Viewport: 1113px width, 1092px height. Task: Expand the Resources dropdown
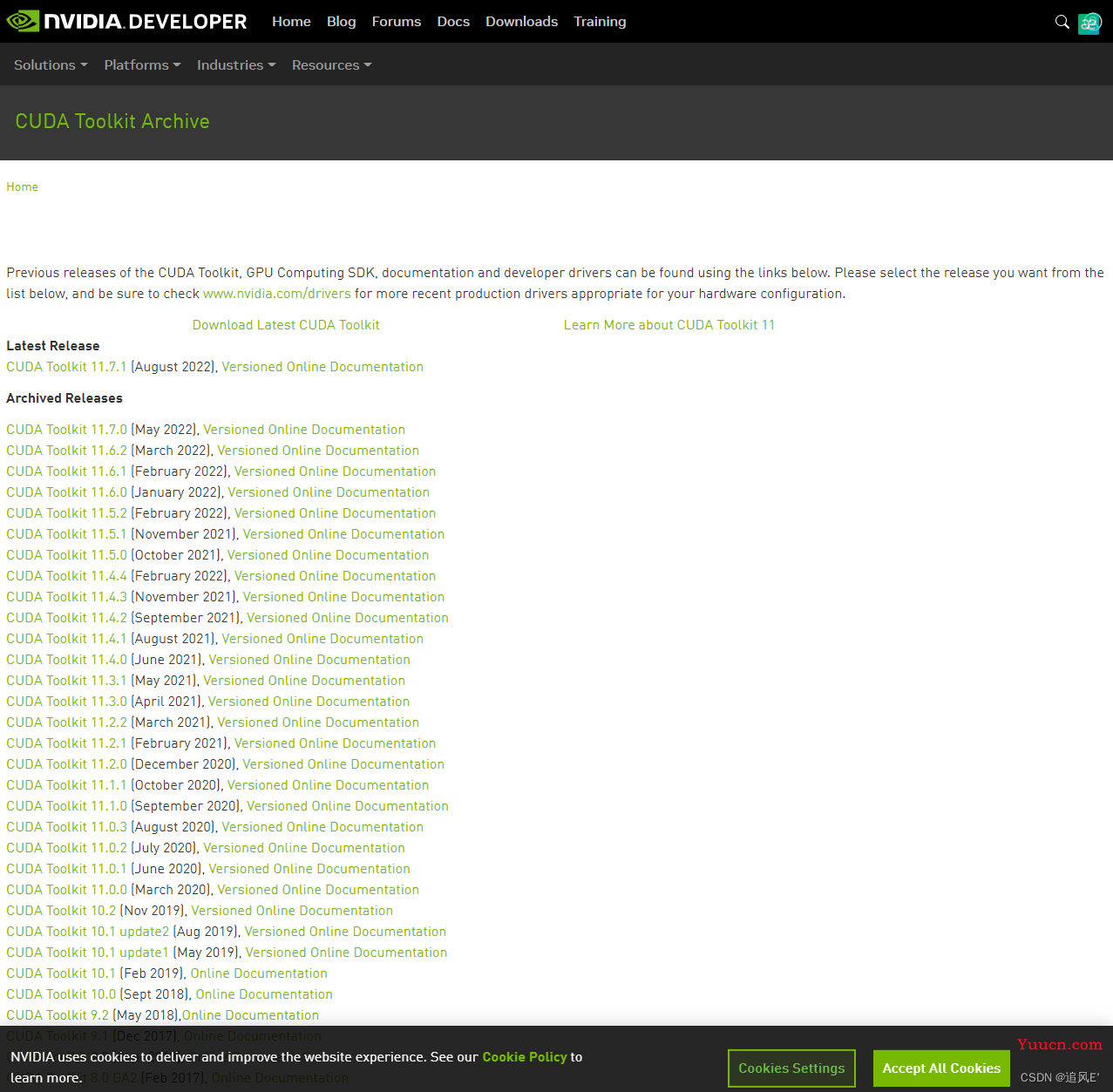[x=331, y=65]
